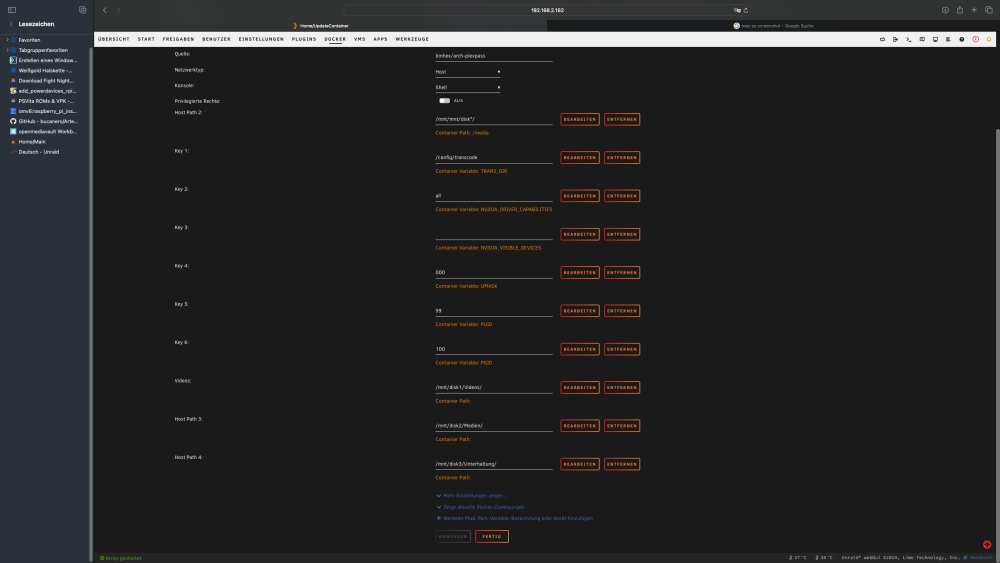Click the red back-to-top arrow icon
This screenshot has width=1000, height=563.
(x=987, y=545)
